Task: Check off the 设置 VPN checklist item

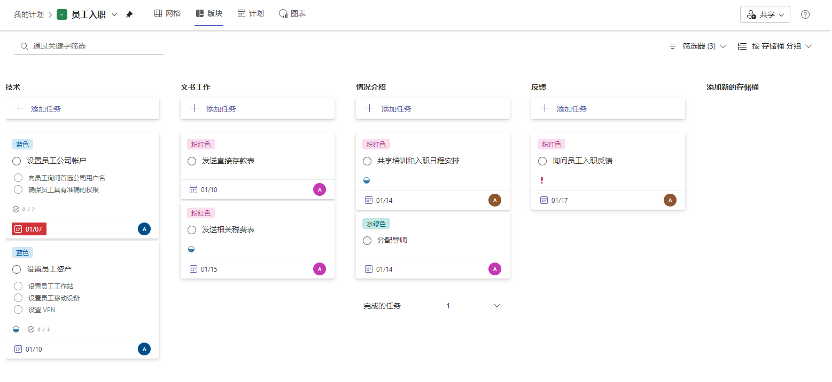Action: tap(19, 310)
